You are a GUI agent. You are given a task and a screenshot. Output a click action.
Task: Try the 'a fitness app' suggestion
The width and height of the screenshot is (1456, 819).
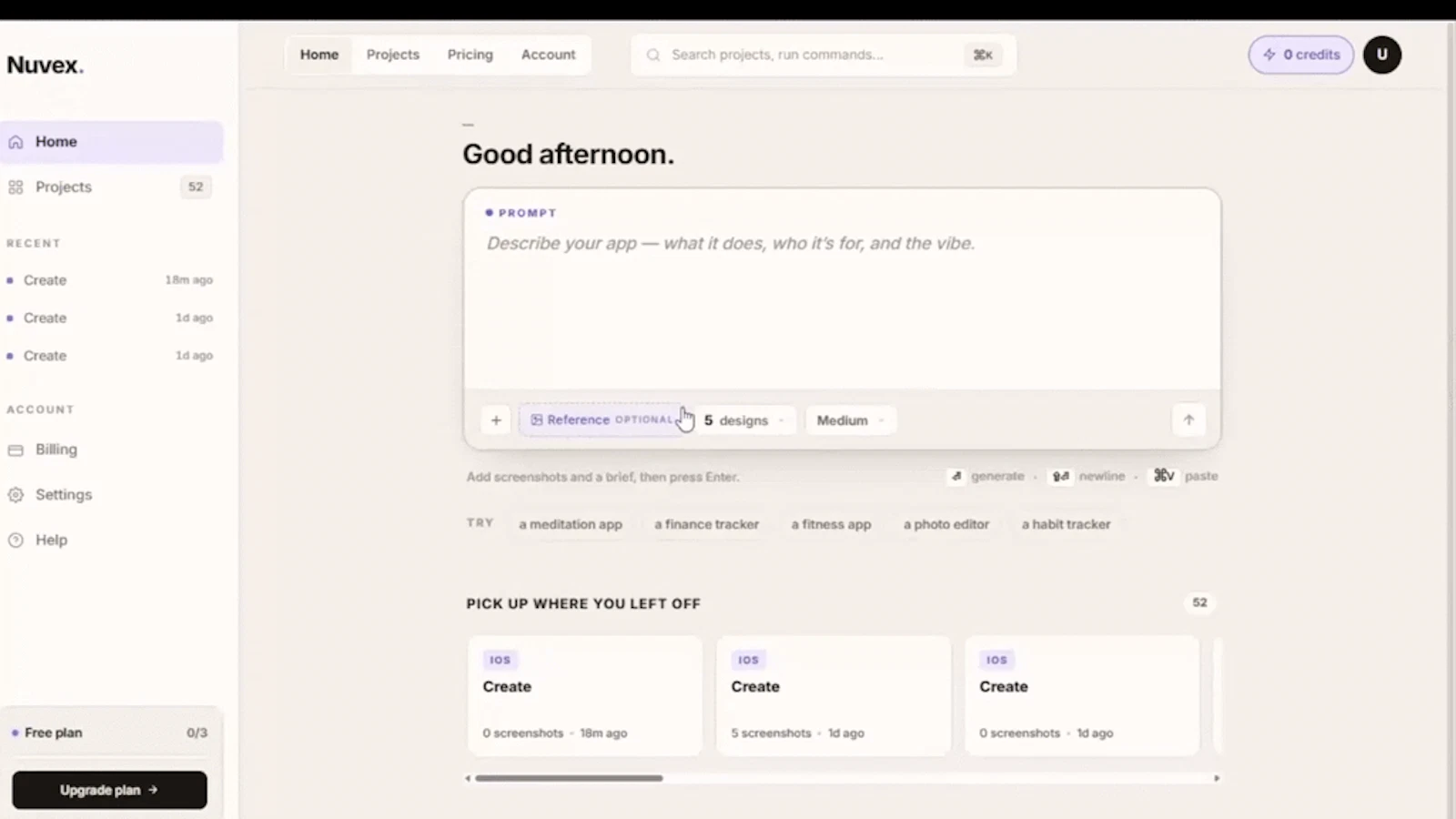[831, 524]
